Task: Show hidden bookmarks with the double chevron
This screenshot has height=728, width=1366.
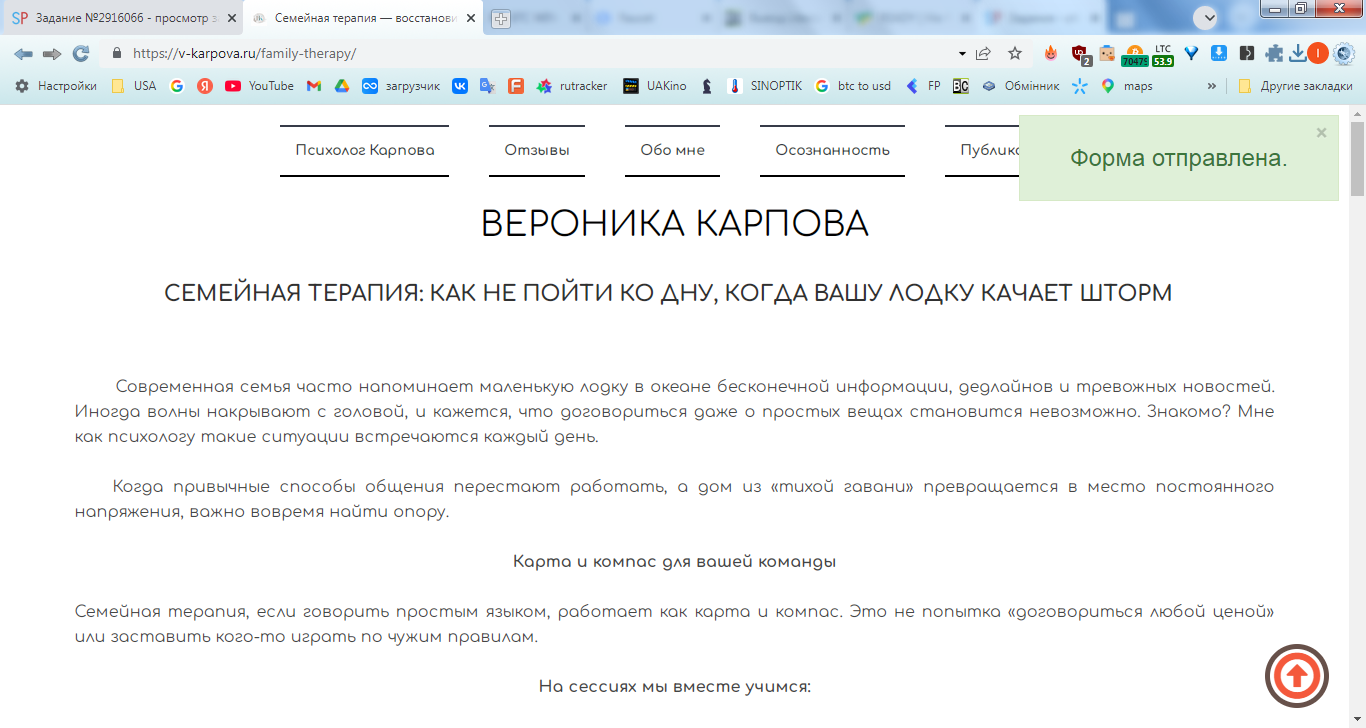Action: (x=1213, y=86)
